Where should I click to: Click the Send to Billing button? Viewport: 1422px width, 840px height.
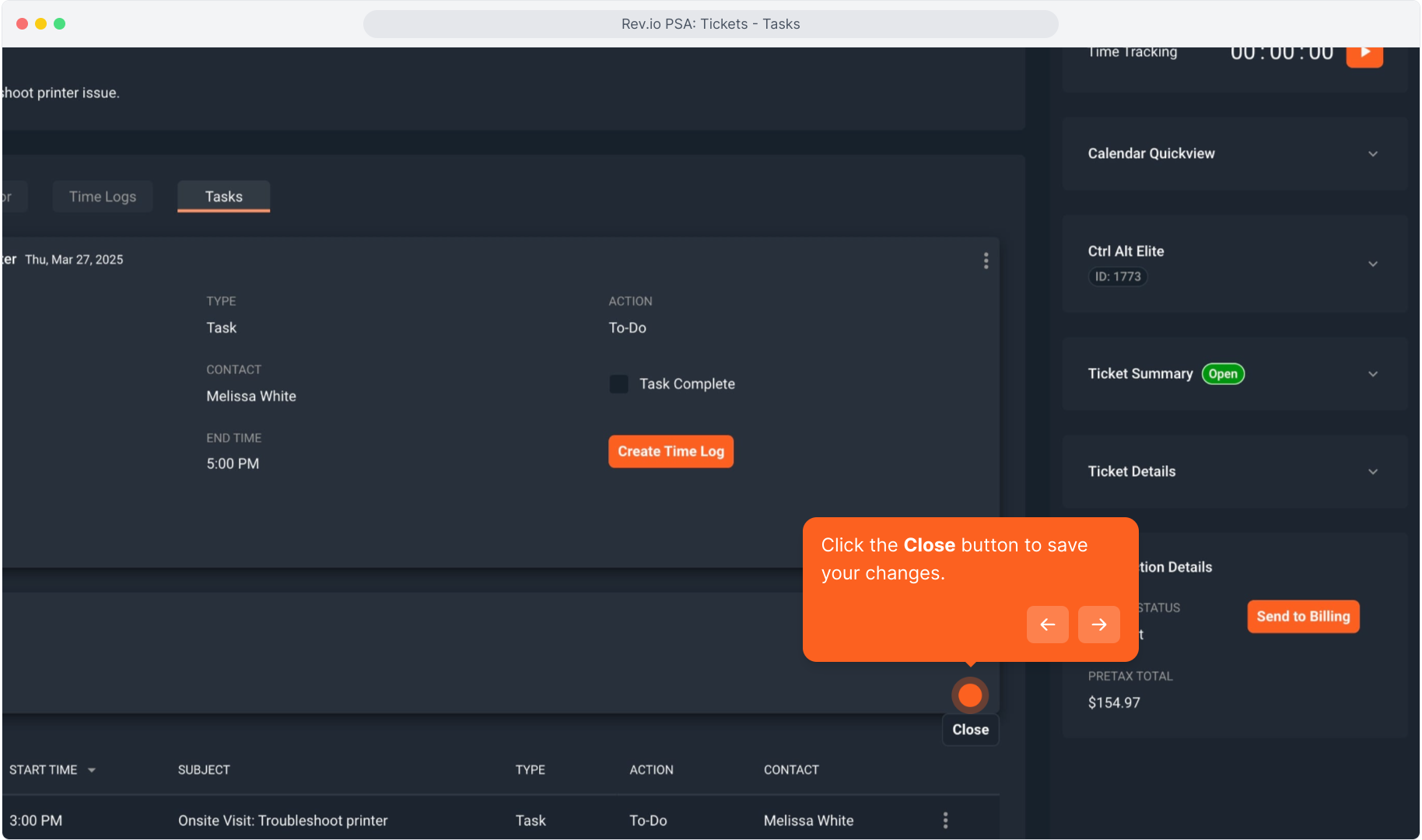coord(1303,617)
